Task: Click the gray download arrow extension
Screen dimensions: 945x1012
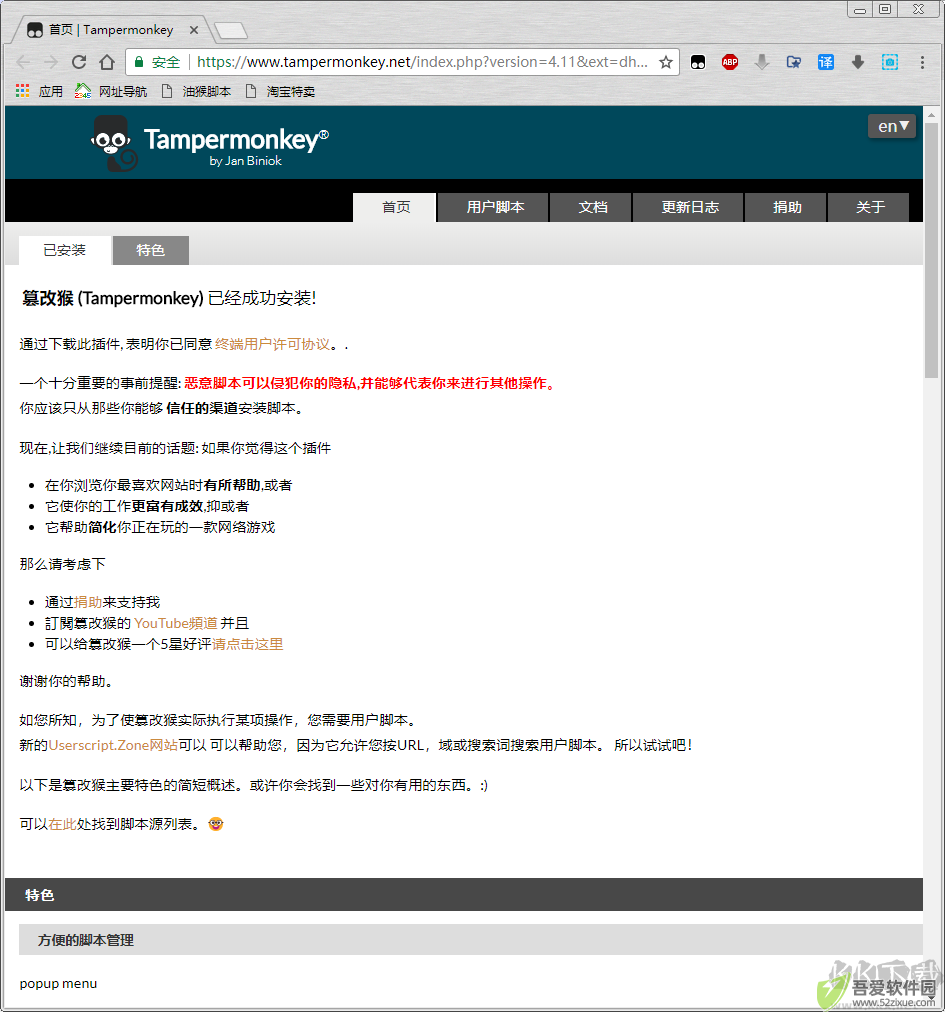Action: pyautogui.click(x=762, y=62)
